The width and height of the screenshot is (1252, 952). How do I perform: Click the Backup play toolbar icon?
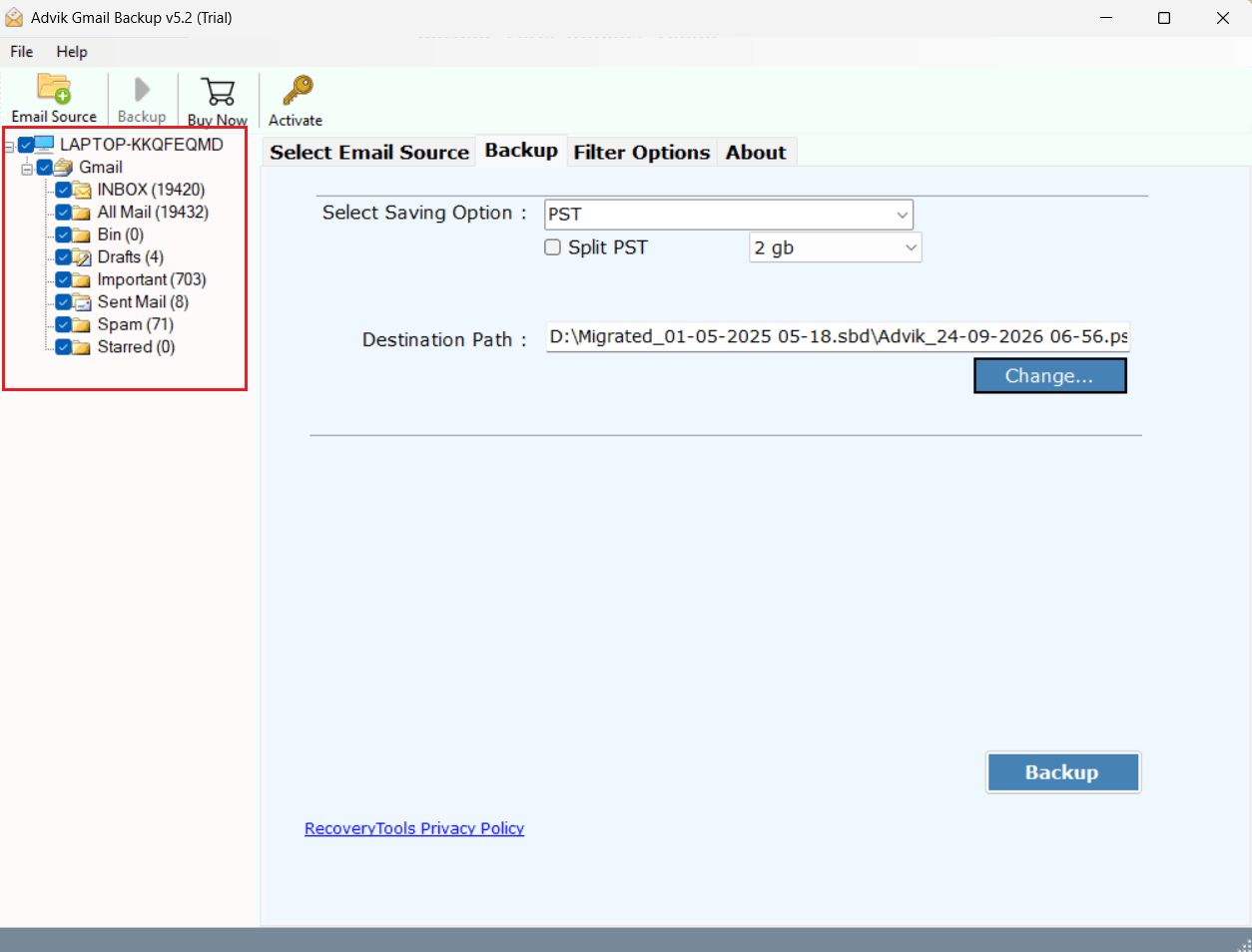coord(142,90)
